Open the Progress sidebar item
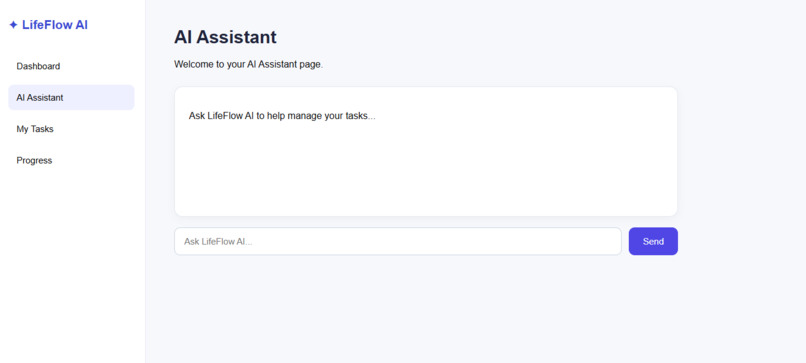This screenshot has height=363, width=806. [x=71, y=160]
